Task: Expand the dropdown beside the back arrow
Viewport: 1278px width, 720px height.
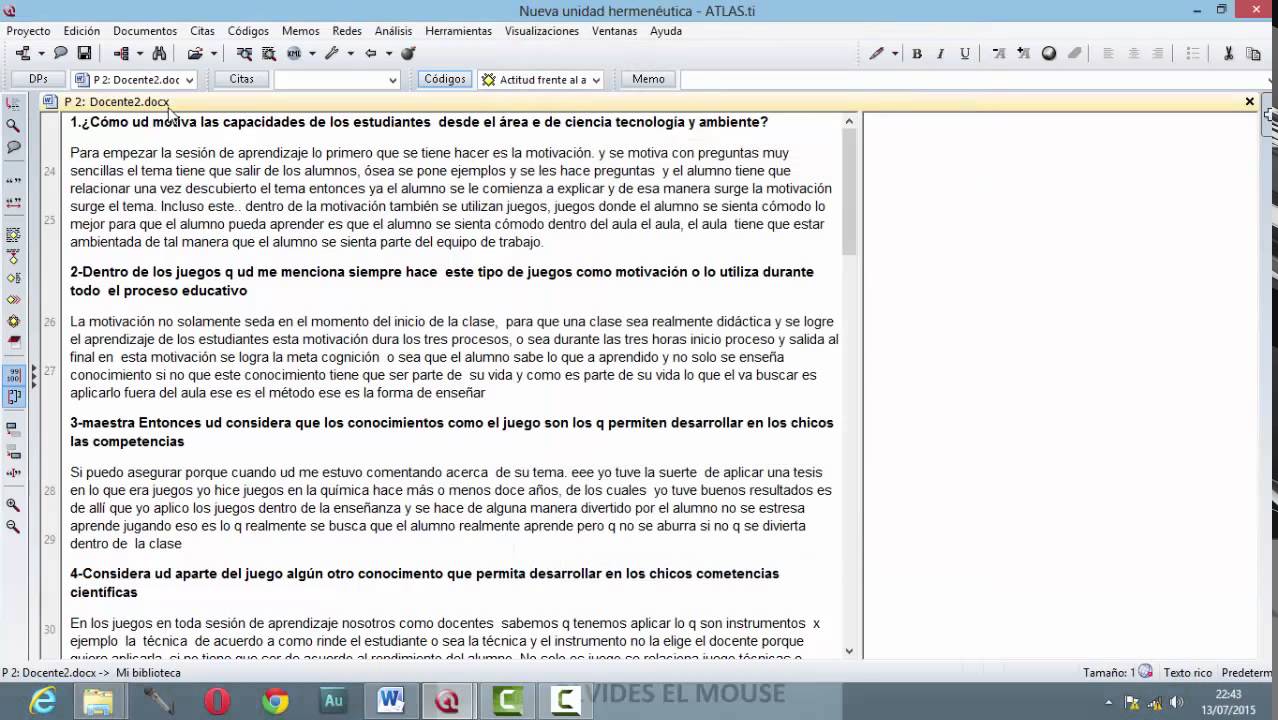Action: (389, 53)
